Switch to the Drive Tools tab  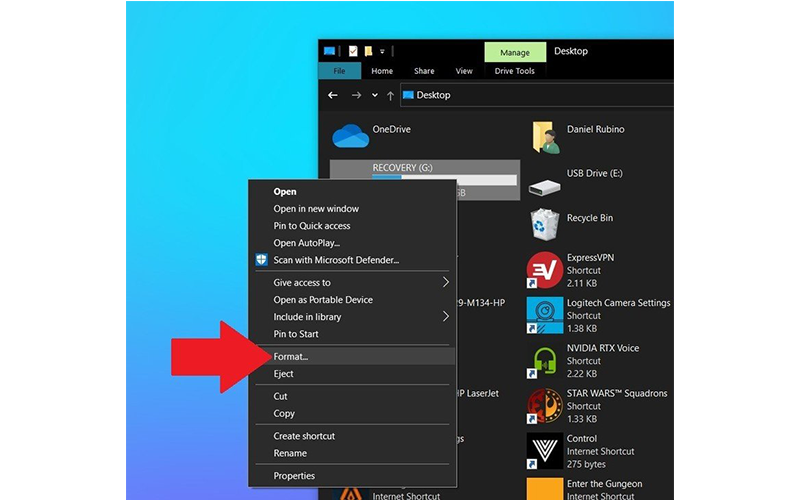pos(515,71)
